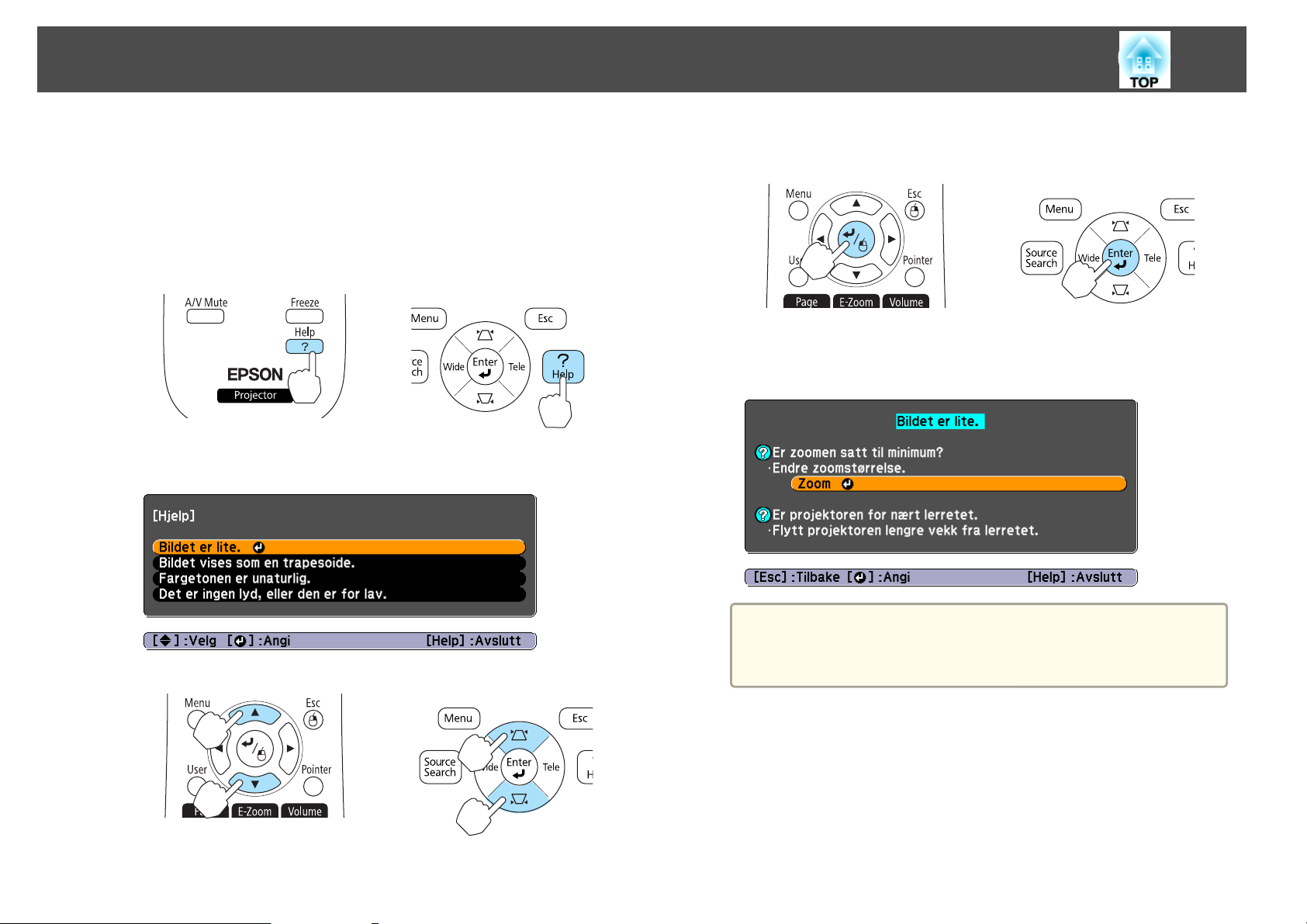Screen dimensions: 1307x924
Task: Click the highlighted blue Enter key on the control panel
Action: (1120, 258)
